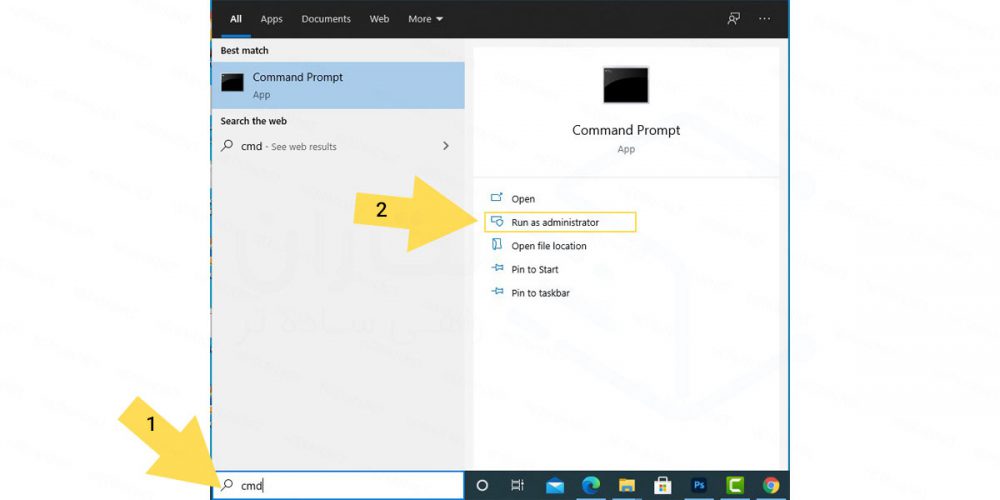Click the search magnifier in the search box
The width and height of the screenshot is (1000, 500).
click(226, 485)
